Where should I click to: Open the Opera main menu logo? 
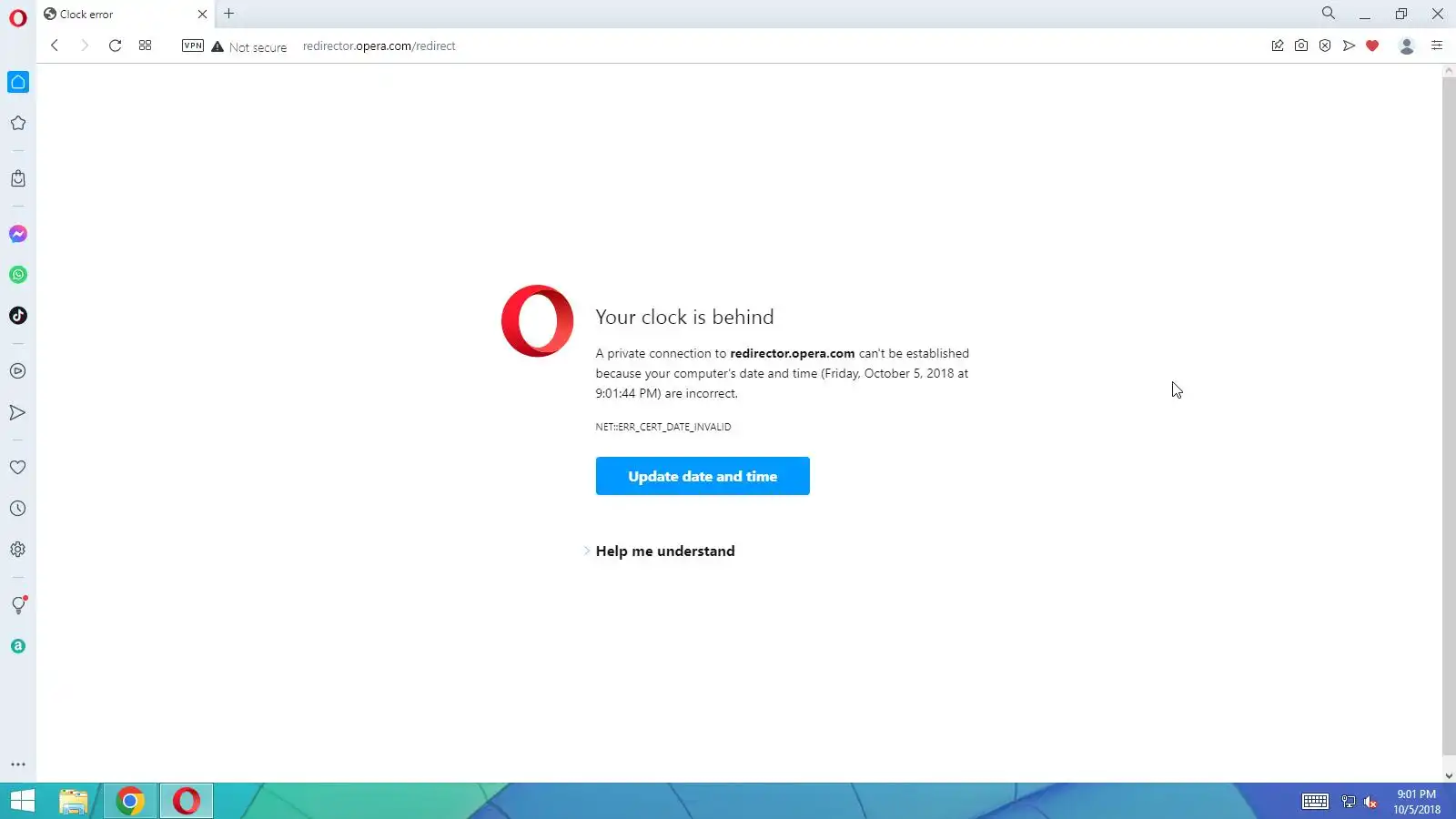pyautogui.click(x=18, y=17)
